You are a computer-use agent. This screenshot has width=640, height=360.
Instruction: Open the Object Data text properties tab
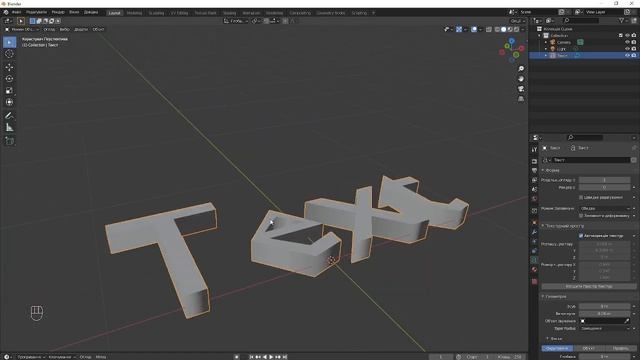(534, 260)
